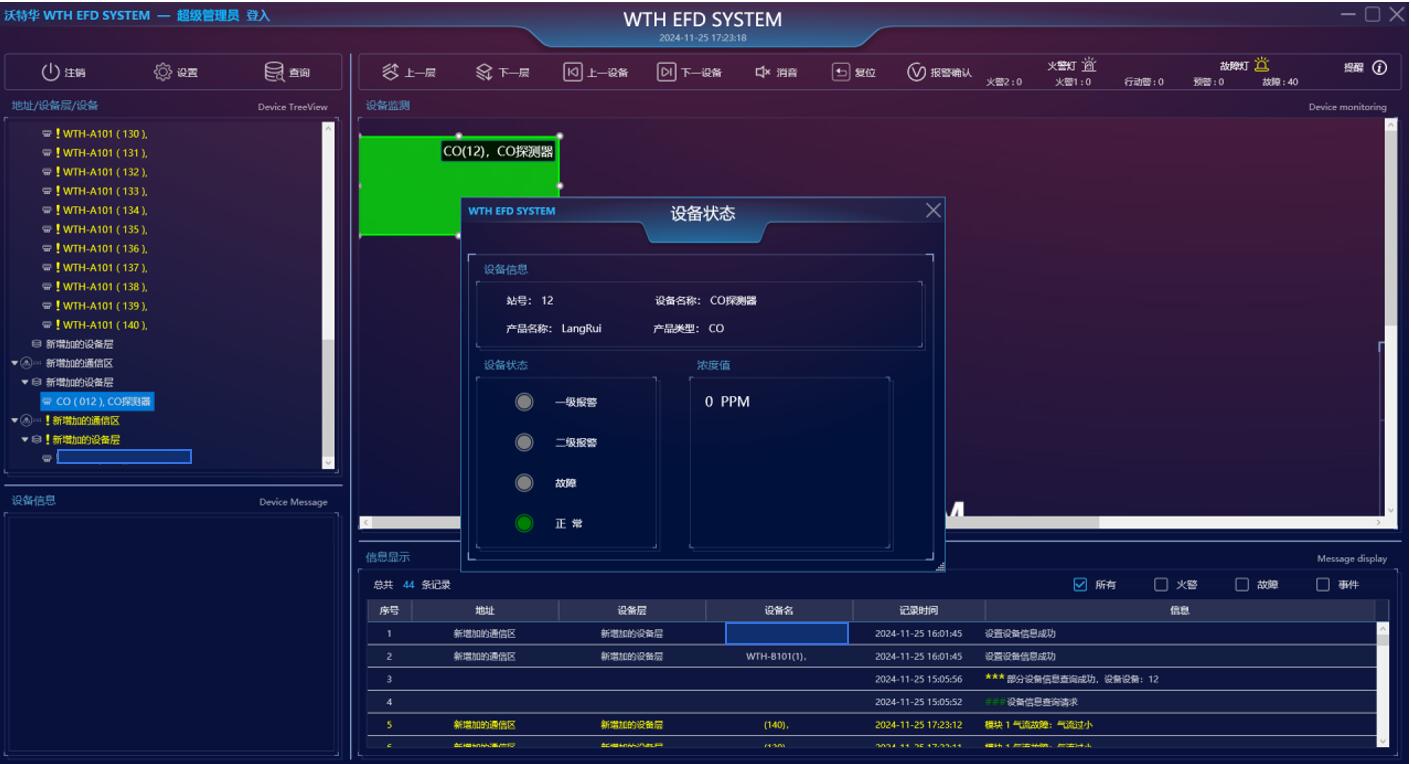Open the 查询 query database icon
Image resolution: width=1411 pixels, height=764 pixels.
274,72
